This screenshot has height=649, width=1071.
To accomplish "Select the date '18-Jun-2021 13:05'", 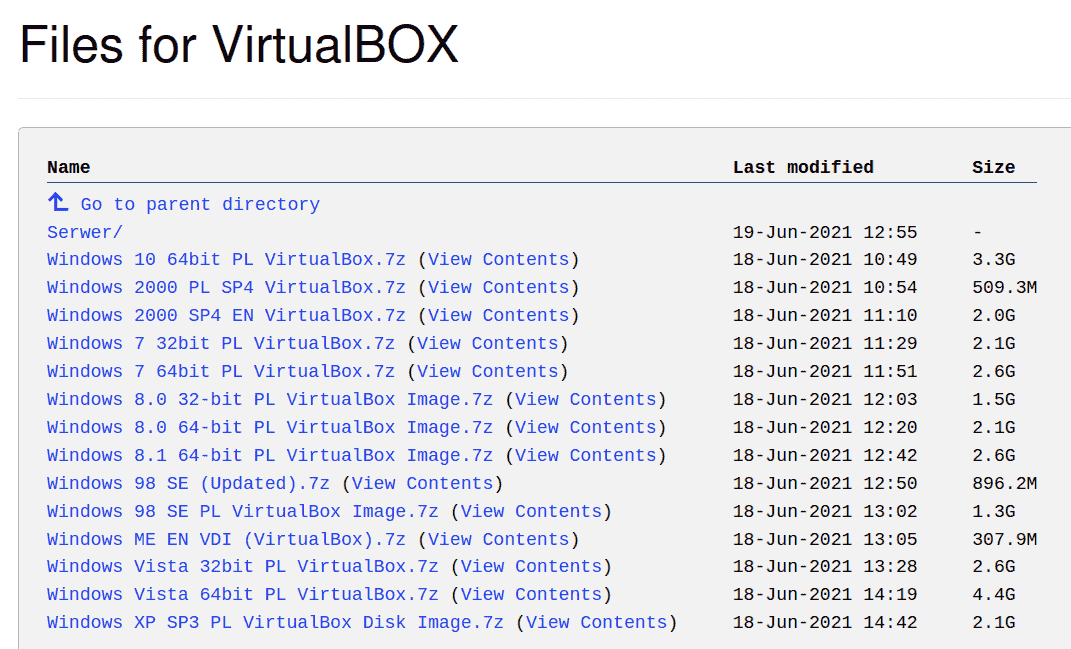I will pyautogui.click(x=825, y=540).
